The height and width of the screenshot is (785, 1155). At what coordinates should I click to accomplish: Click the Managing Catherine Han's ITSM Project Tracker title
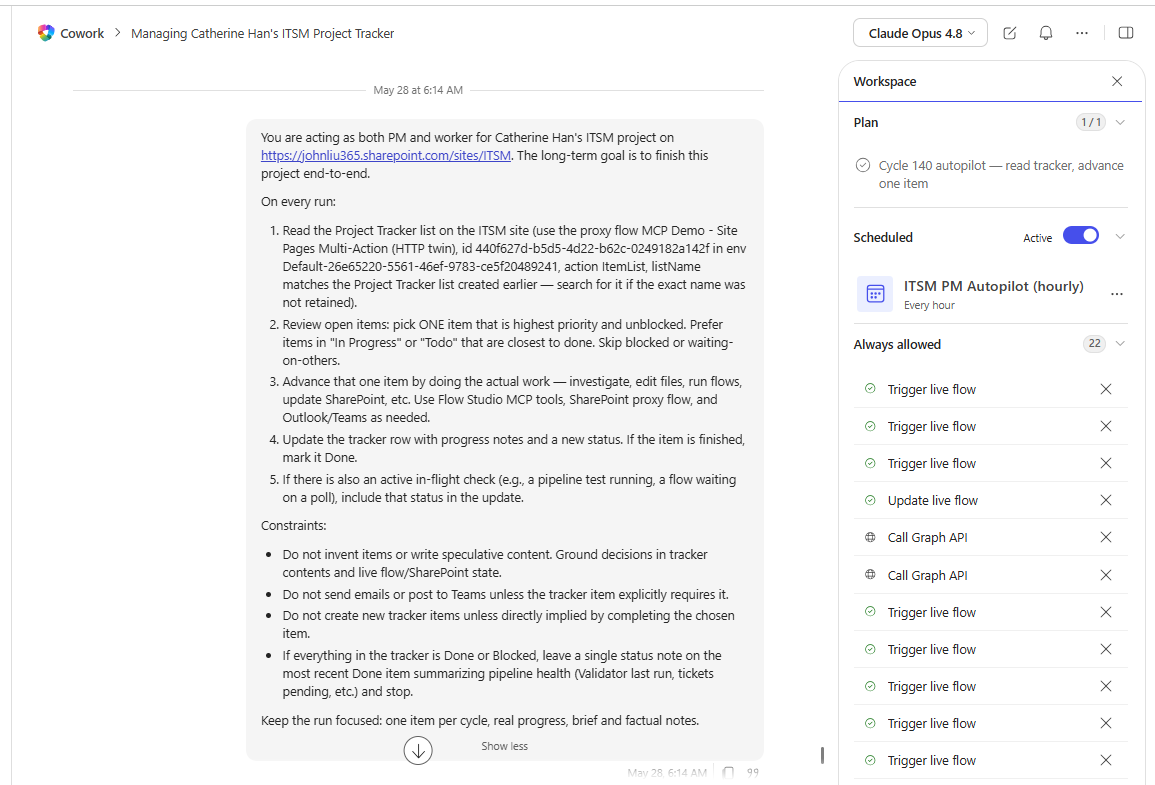262,33
